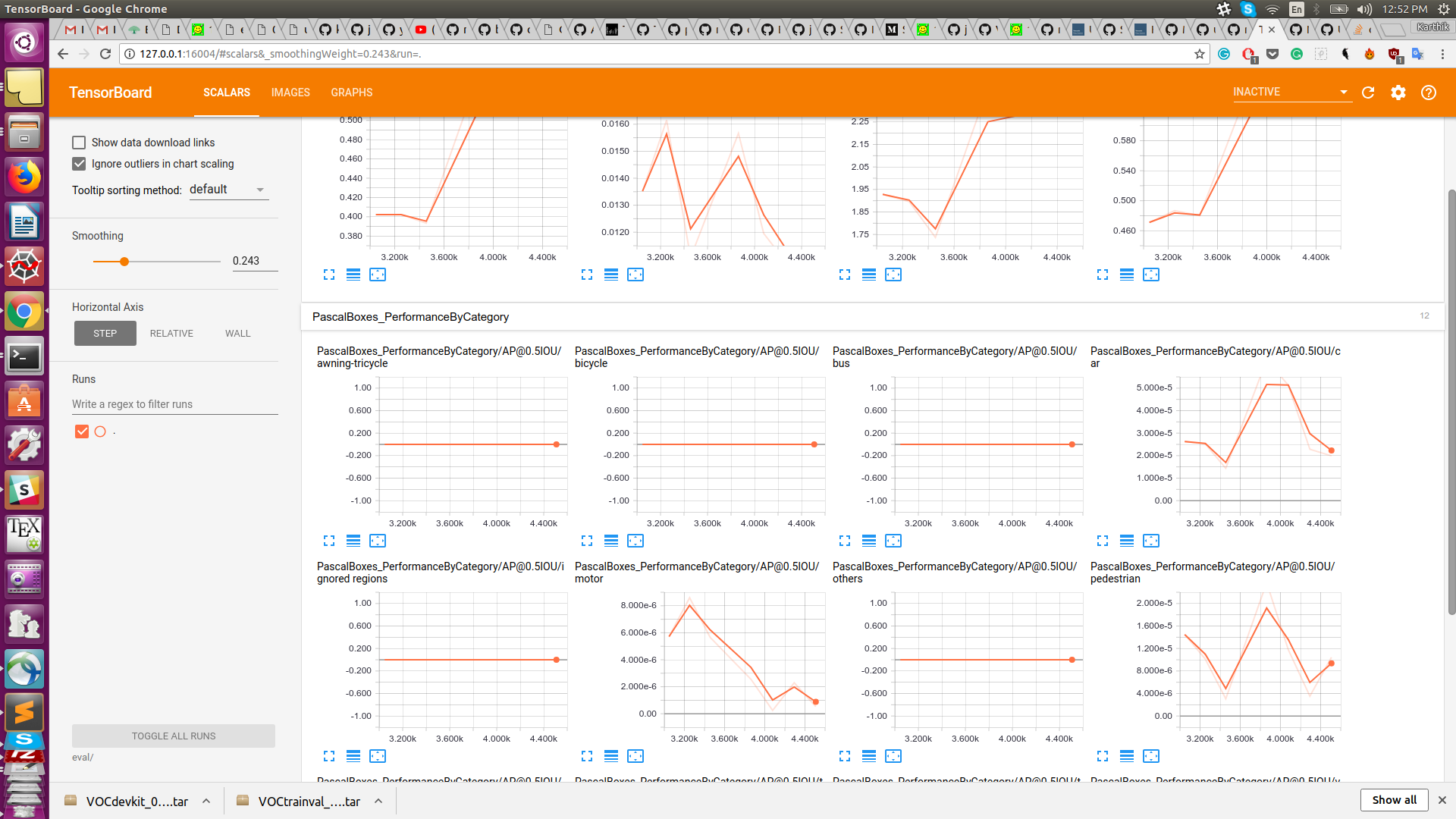Toggle the run checkbox in Runs list
The height and width of the screenshot is (819, 1456).
point(82,431)
